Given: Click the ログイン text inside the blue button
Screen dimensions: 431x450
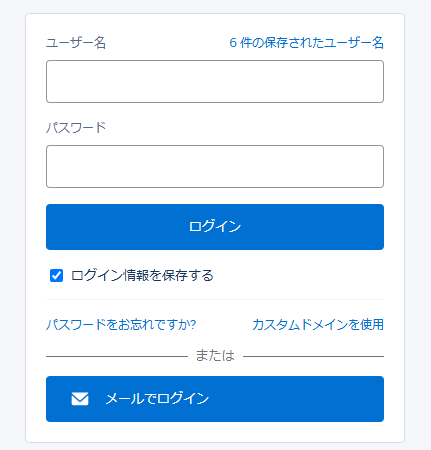Looking at the screenshot, I should coord(215,227).
